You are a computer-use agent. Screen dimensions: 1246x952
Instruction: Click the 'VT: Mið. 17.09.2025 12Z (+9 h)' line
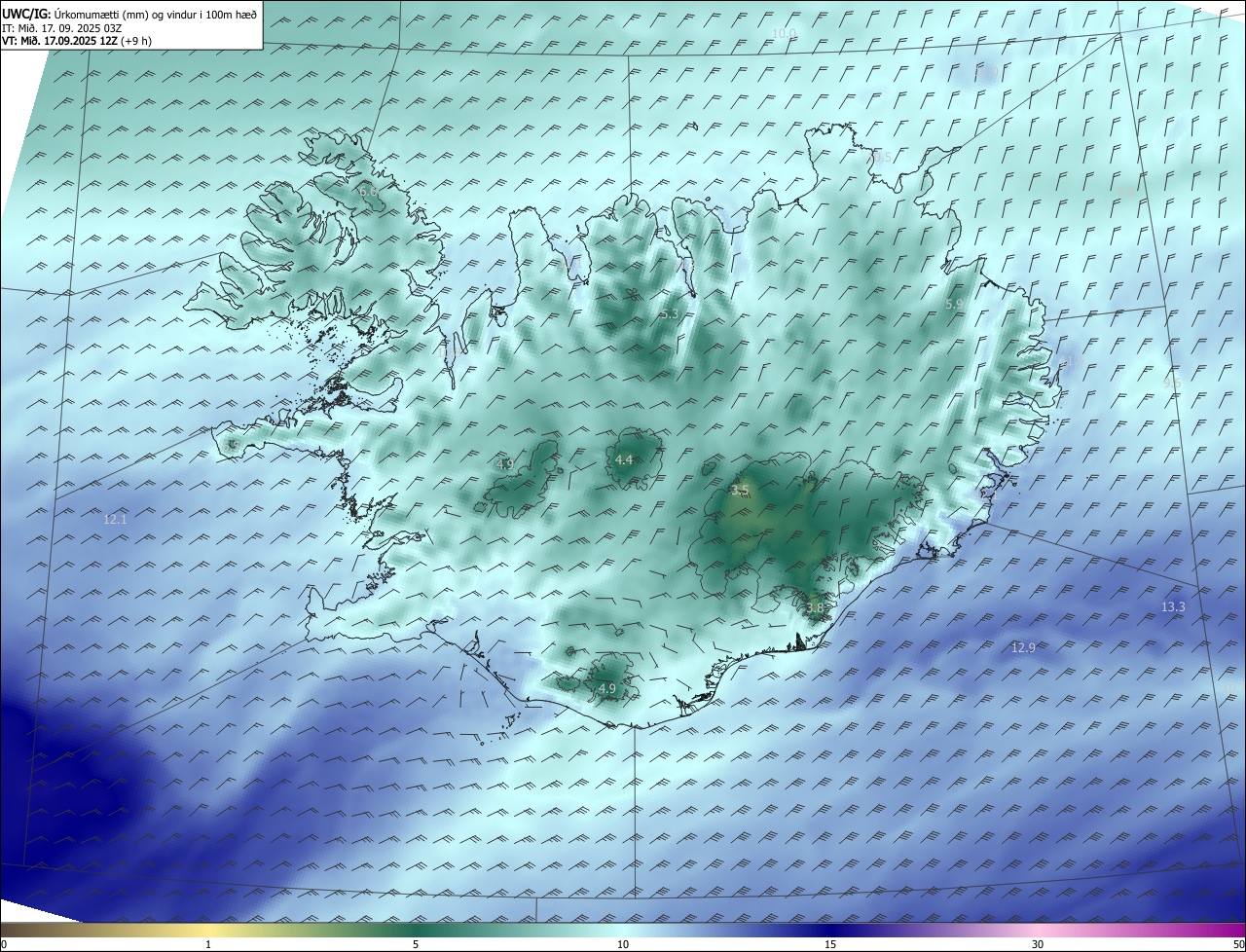[x=77, y=41]
